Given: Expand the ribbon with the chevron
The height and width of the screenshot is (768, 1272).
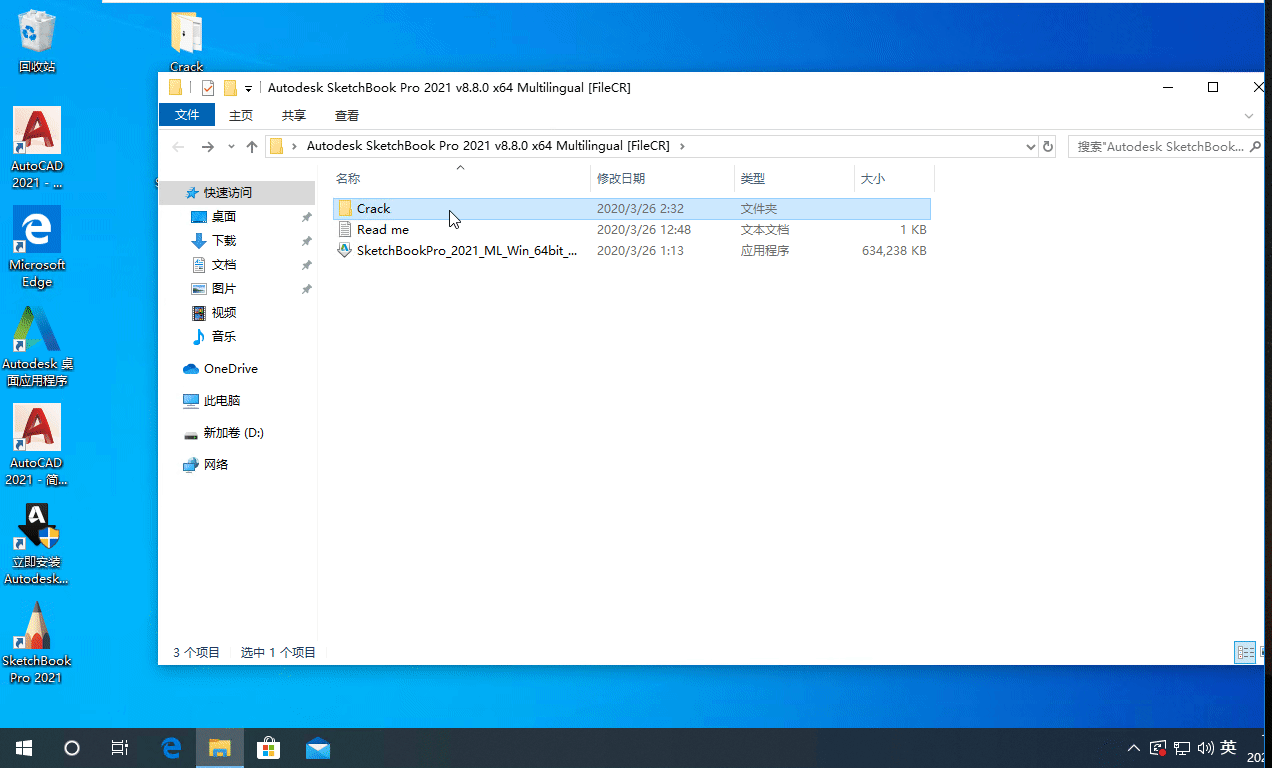Looking at the screenshot, I should click(x=1249, y=116).
